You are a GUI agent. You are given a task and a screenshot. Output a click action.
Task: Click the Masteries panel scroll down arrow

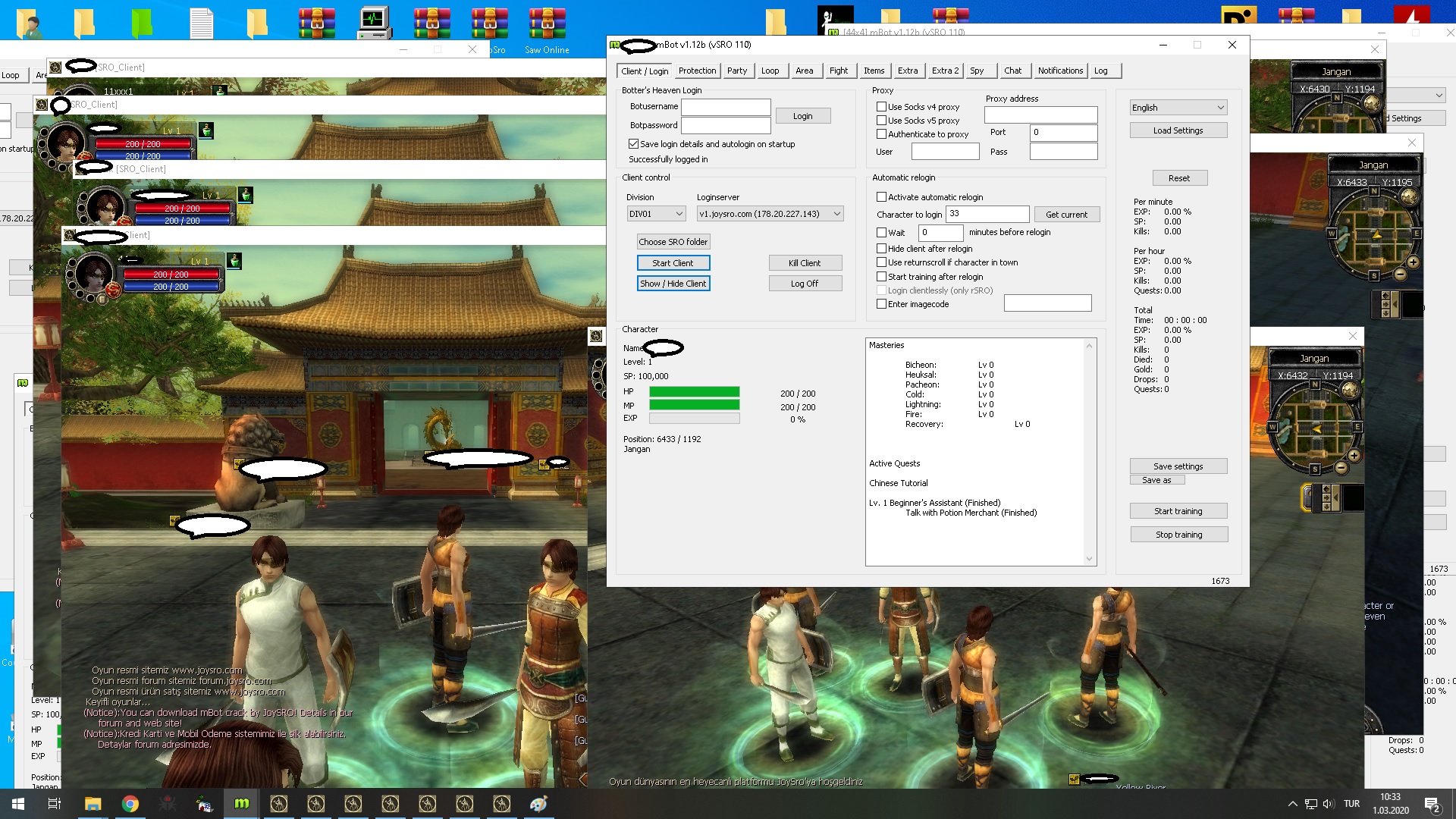1090,559
